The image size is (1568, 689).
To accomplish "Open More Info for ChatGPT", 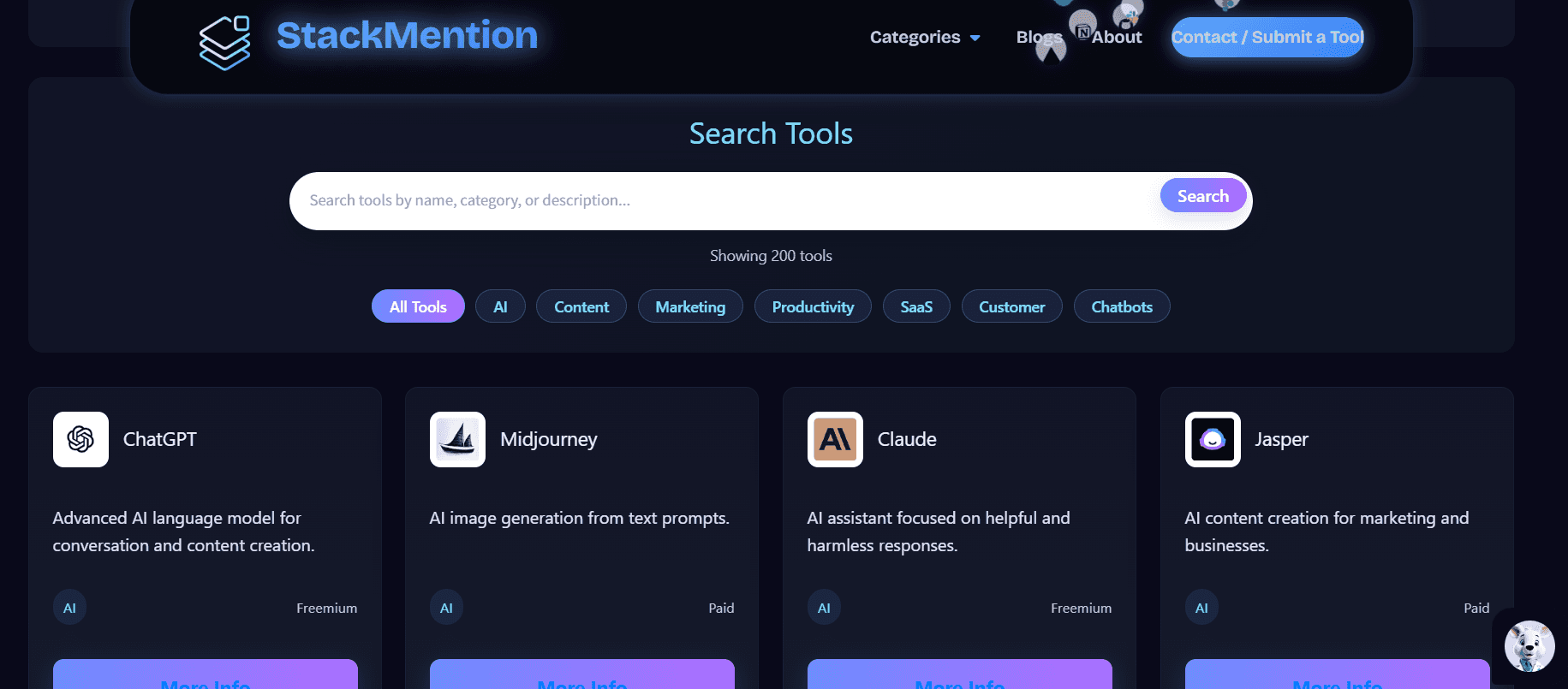I will (x=206, y=674).
